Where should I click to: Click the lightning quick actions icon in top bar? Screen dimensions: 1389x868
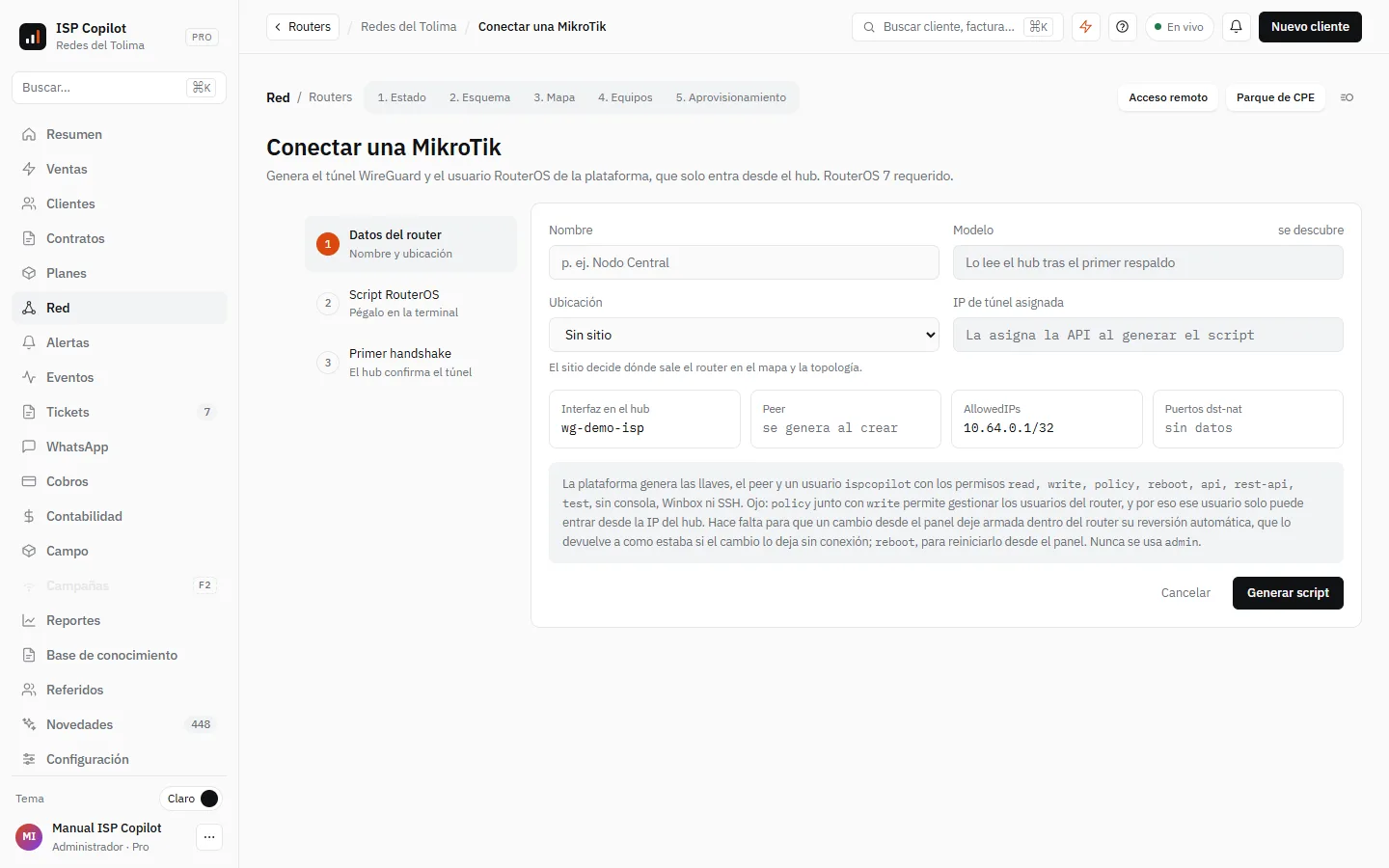(1086, 27)
